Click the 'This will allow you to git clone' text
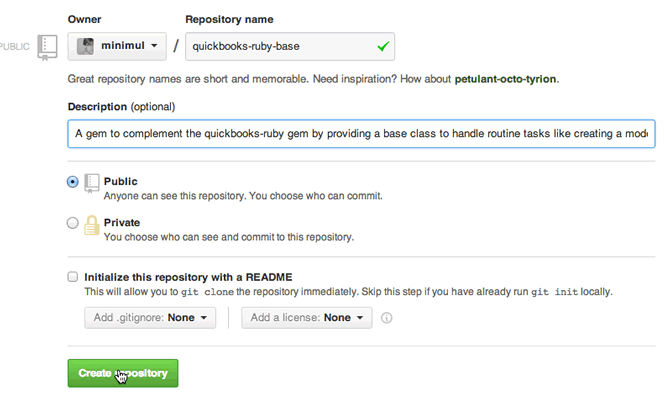664x404 pixels. [348, 292]
